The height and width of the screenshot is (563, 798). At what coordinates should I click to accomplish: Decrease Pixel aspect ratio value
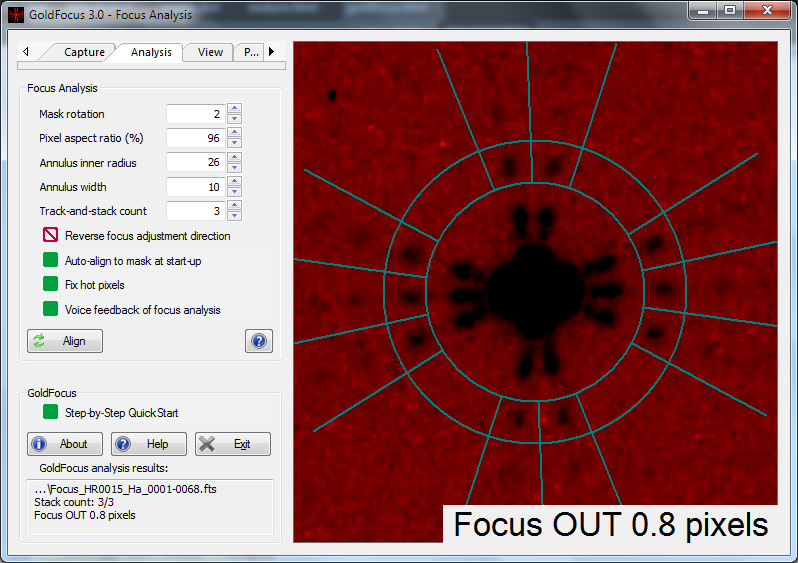235,143
